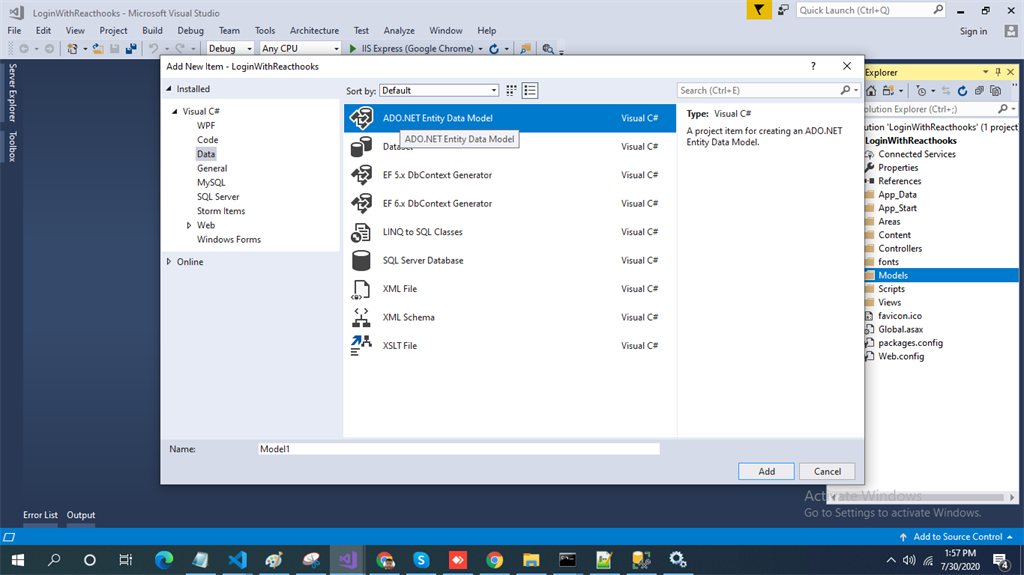Click the notifications flag icon in title bar

point(760,10)
